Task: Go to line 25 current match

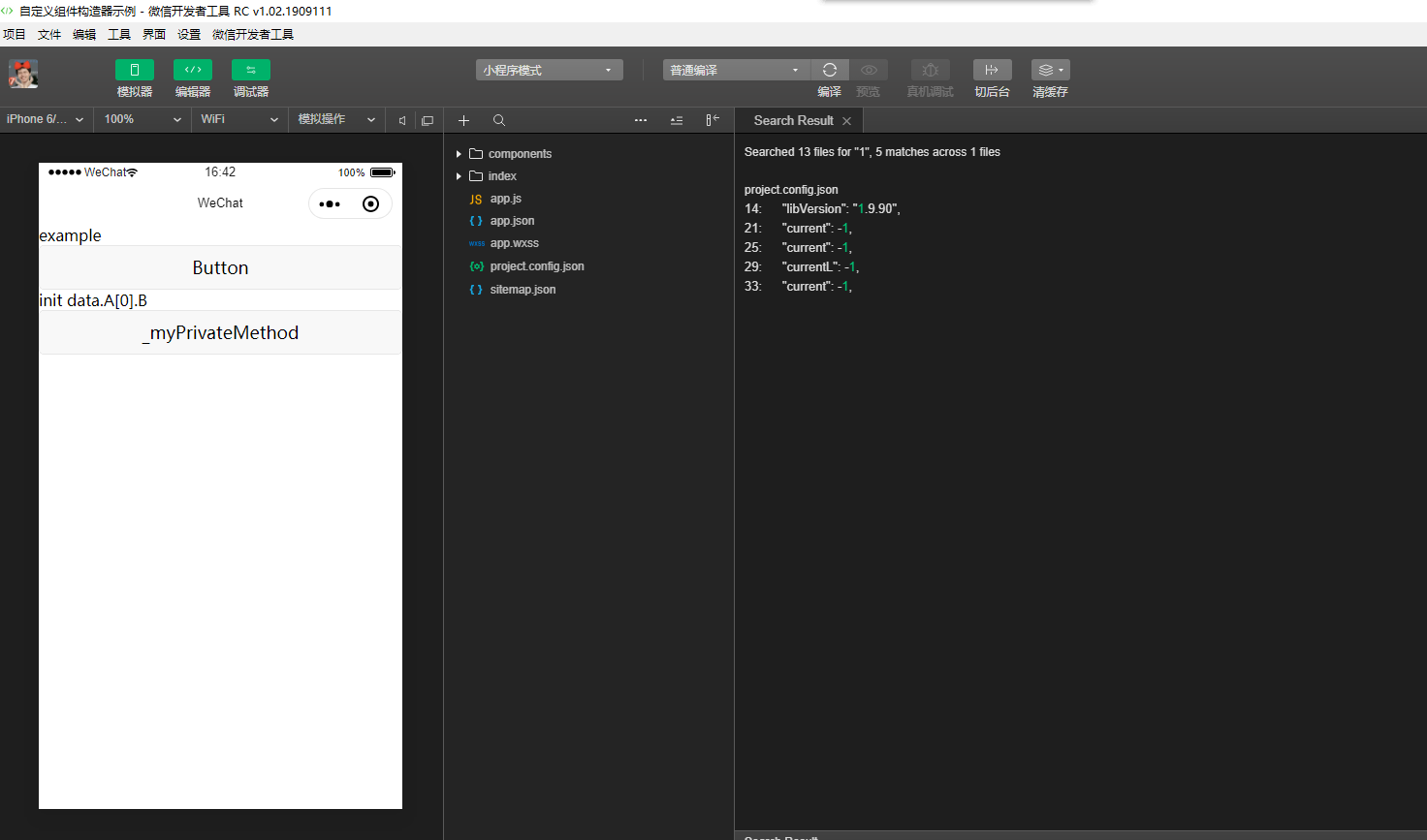Action: pyautogui.click(x=798, y=248)
